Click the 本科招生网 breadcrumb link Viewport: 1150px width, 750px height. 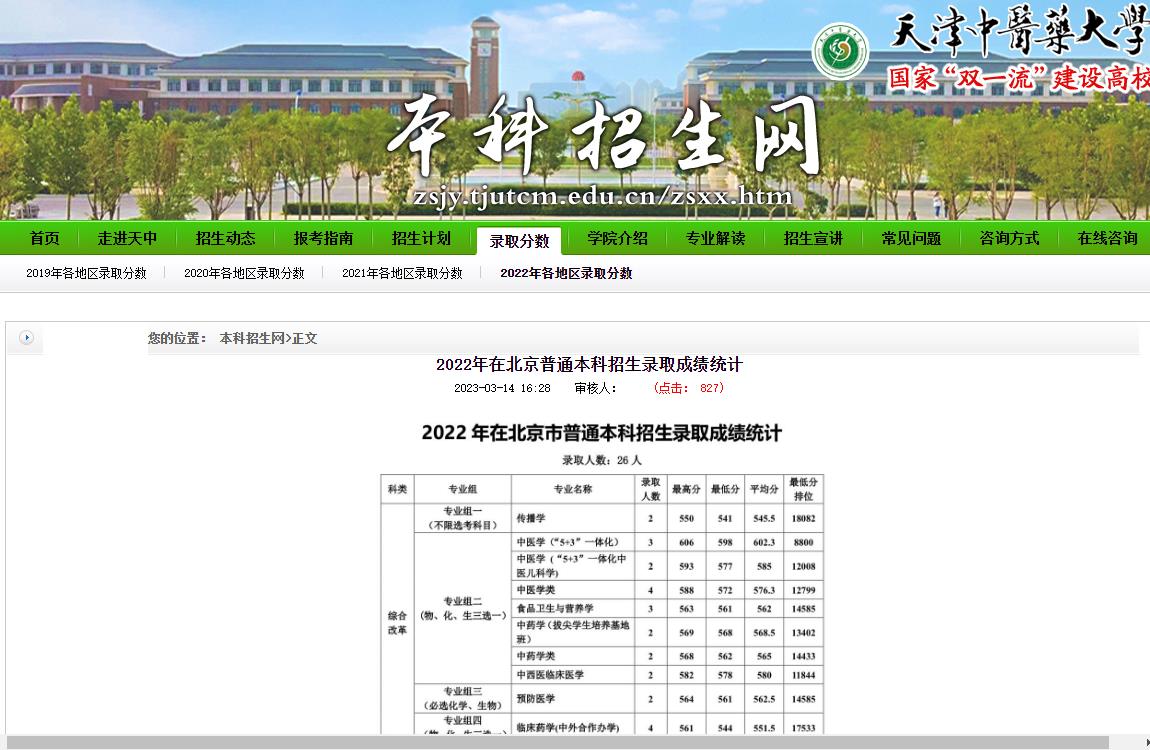coord(252,339)
